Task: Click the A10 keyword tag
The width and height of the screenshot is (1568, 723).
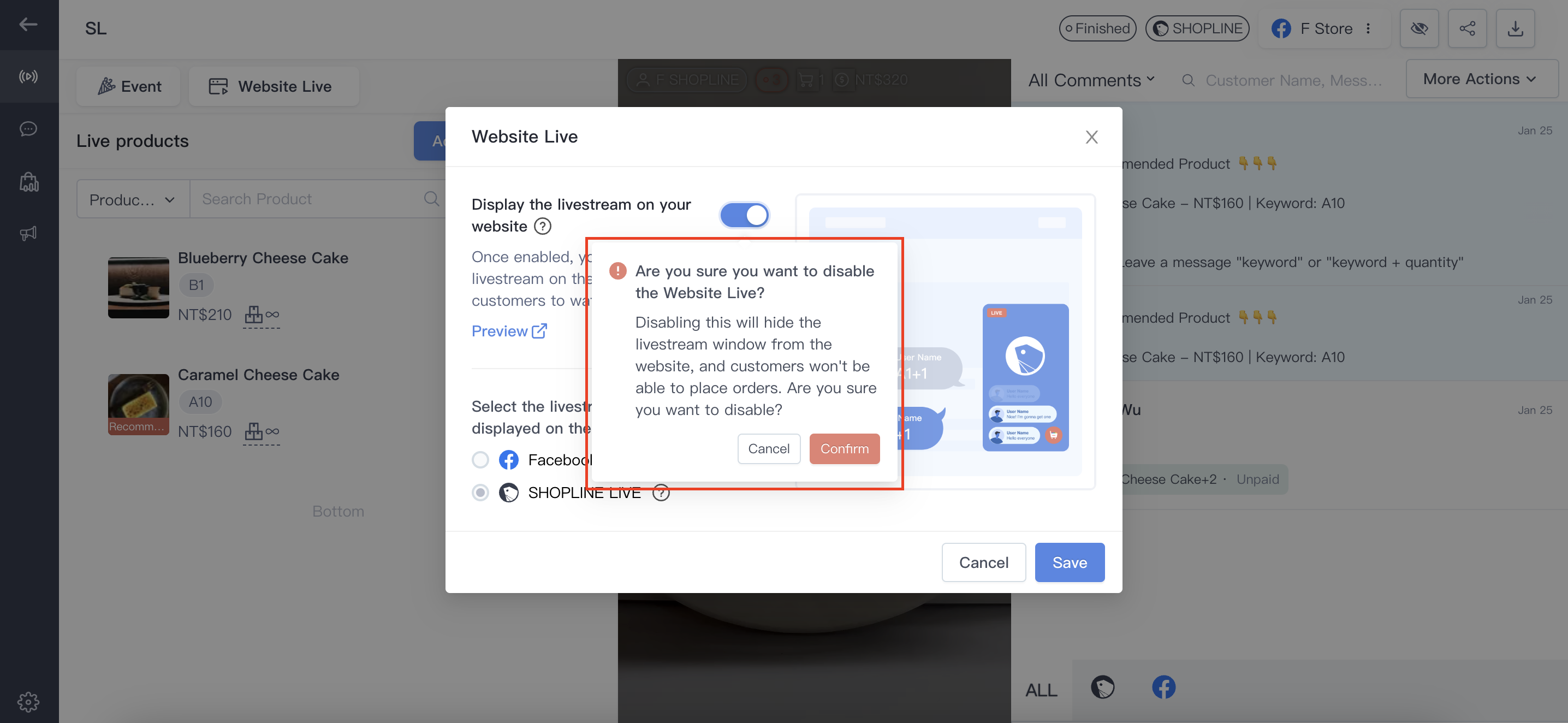Action: pyautogui.click(x=200, y=402)
